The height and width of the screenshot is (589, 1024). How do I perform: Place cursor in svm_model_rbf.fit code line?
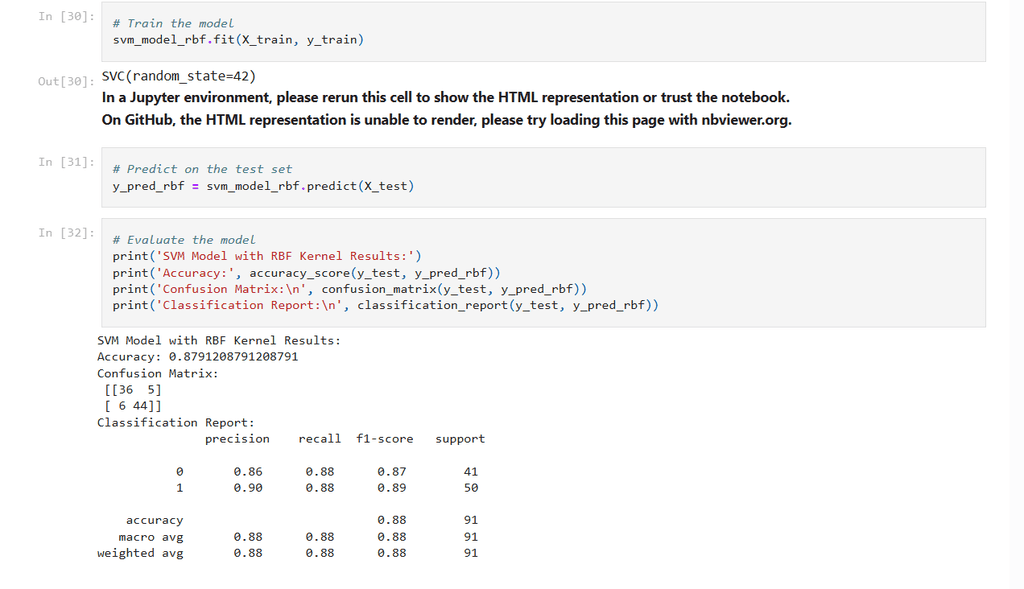coord(238,40)
